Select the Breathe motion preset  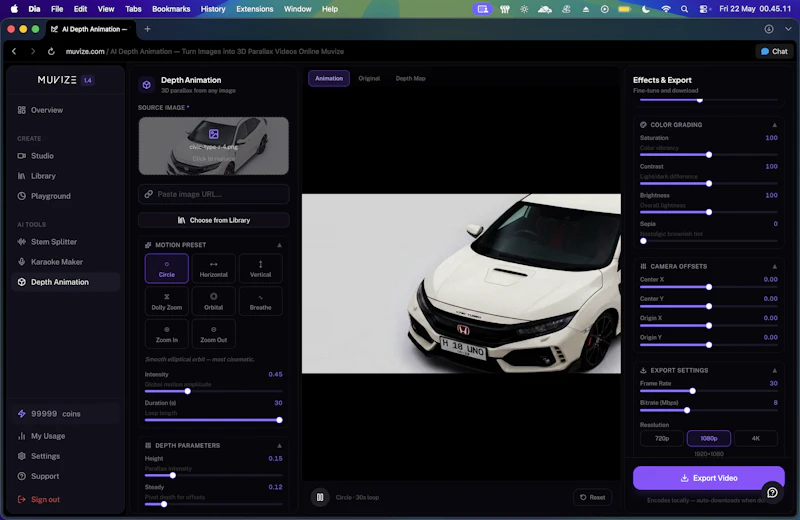(x=261, y=302)
